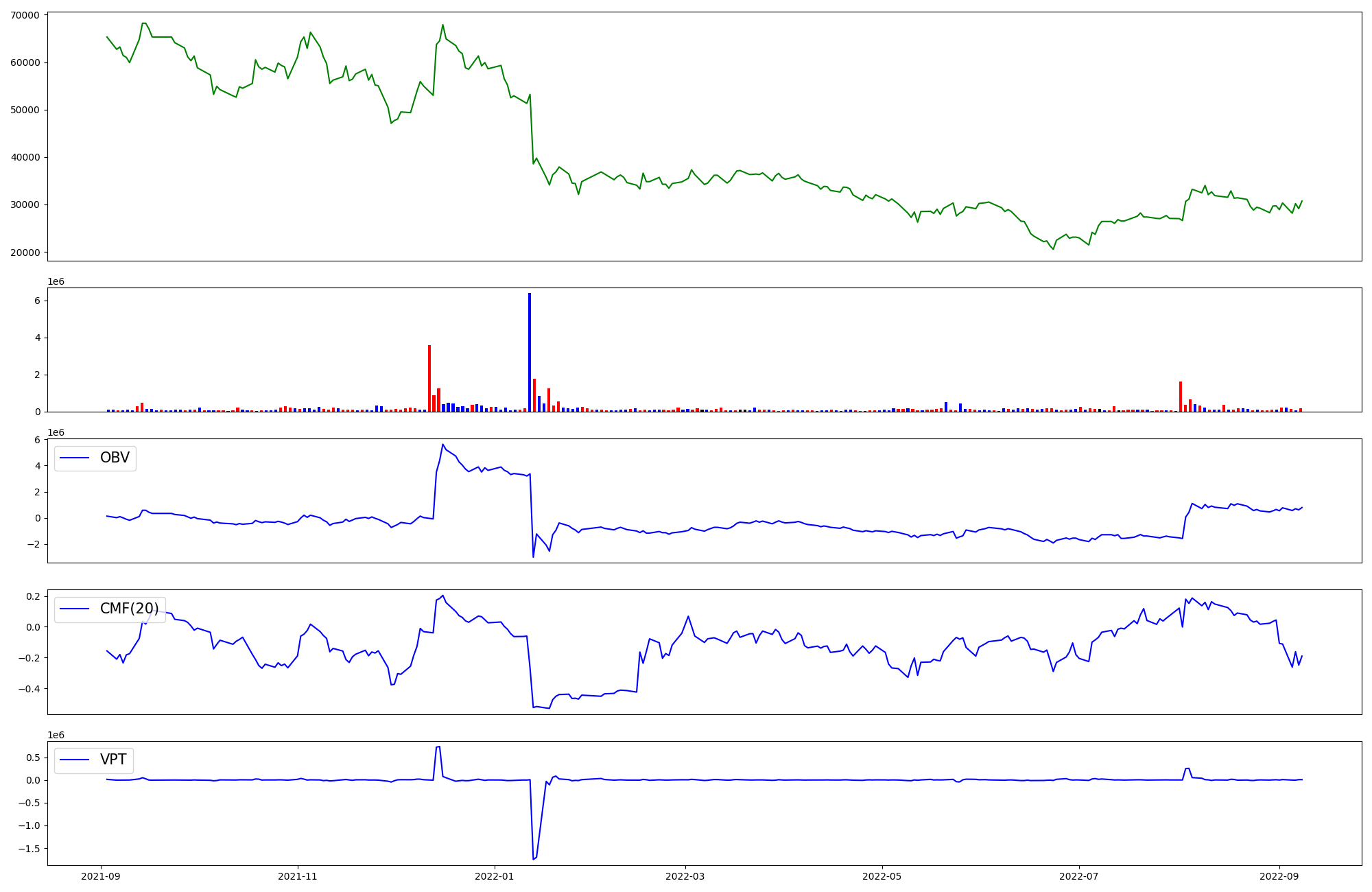This screenshot has height=892, width=1372.
Task: Select the 2021-09 x-axis date label
Action: (102, 876)
